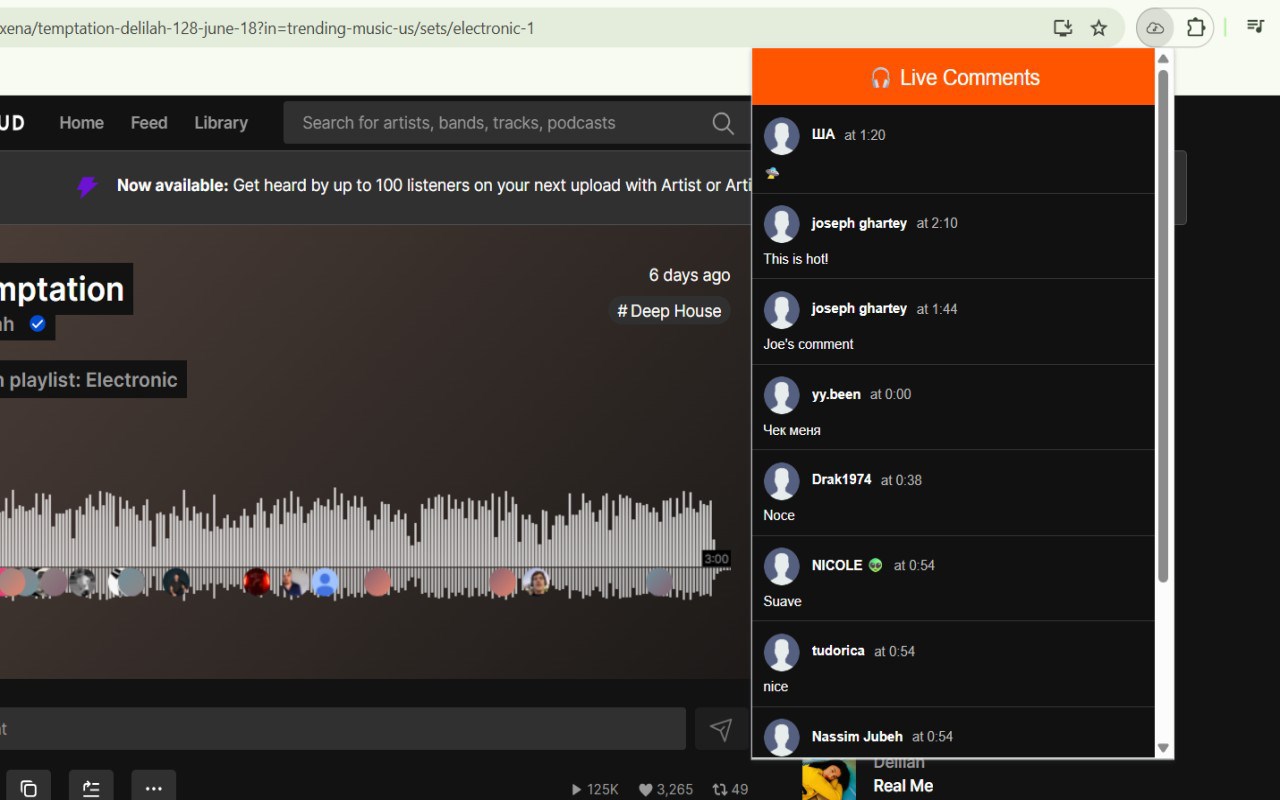Viewport: 1280px width, 800px height.
Task: Click the Temptation track title
Action: coord(62,289)
